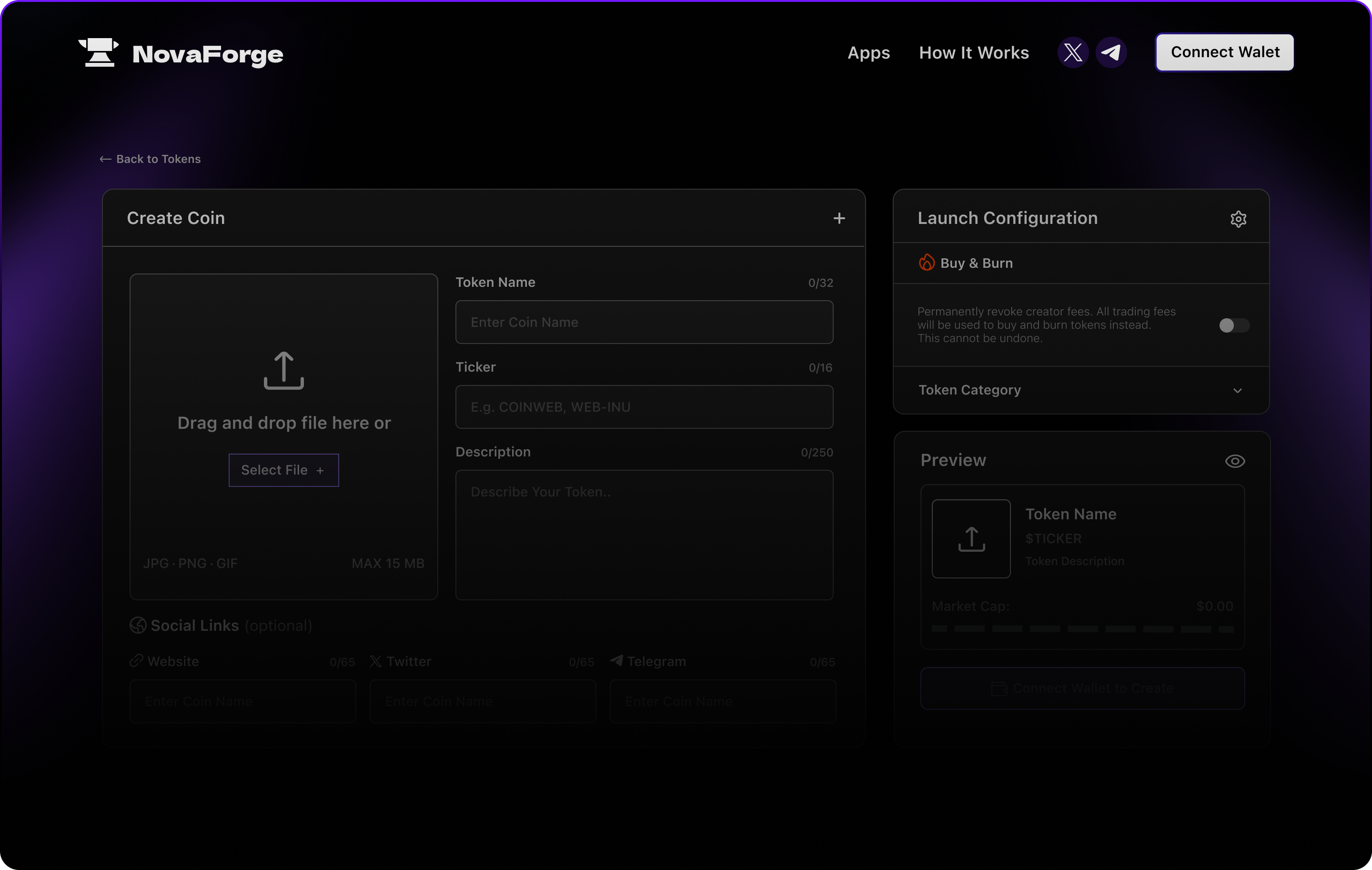The image size is (1372, 870).
Task: Open the Telegram icon in header
Action: 1111,53
